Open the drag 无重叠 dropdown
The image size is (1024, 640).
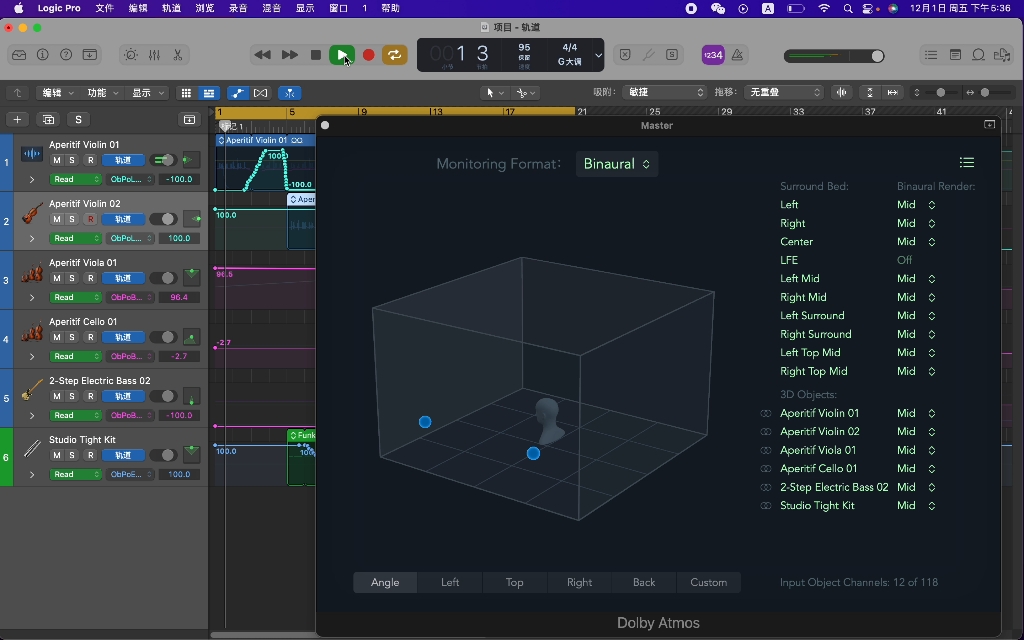coord(784,93)
